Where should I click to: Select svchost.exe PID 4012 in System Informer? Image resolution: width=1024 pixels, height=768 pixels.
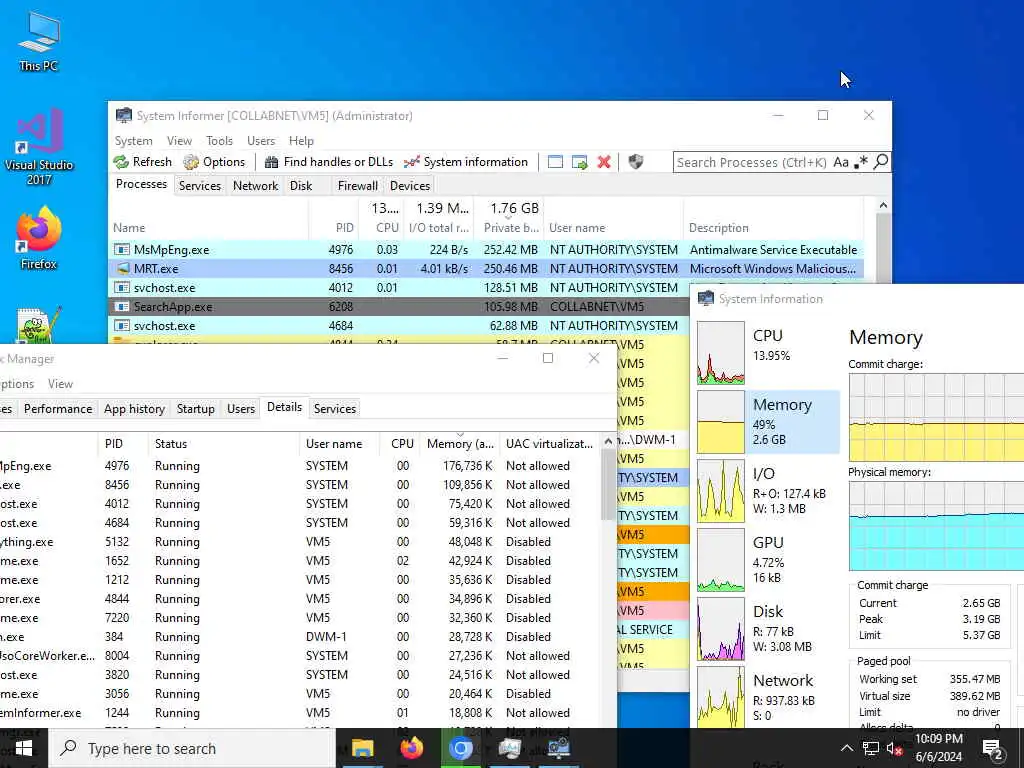point(400,287)
